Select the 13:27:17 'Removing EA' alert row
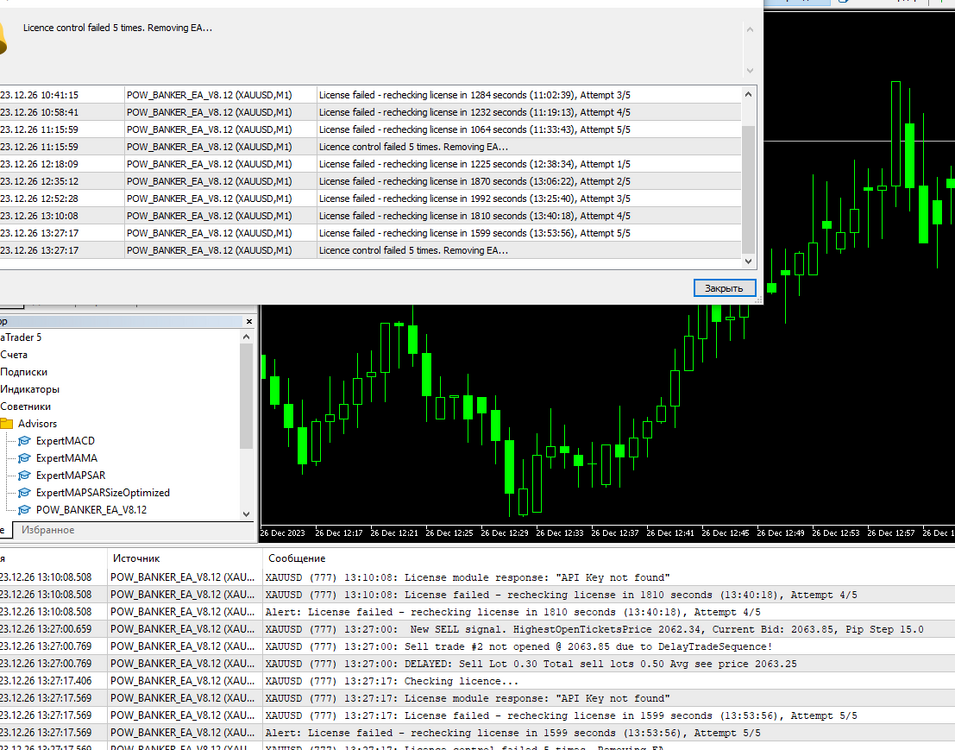The height and width of the screenshot is (750, 955). [370, 250]
